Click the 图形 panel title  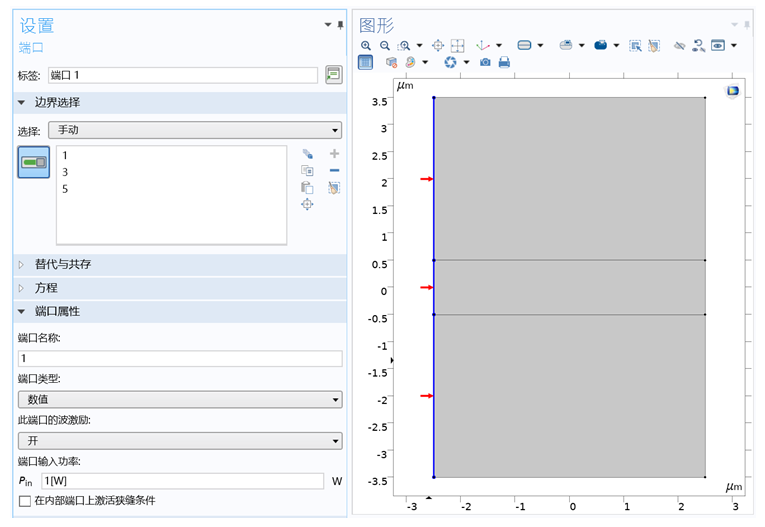376,25
